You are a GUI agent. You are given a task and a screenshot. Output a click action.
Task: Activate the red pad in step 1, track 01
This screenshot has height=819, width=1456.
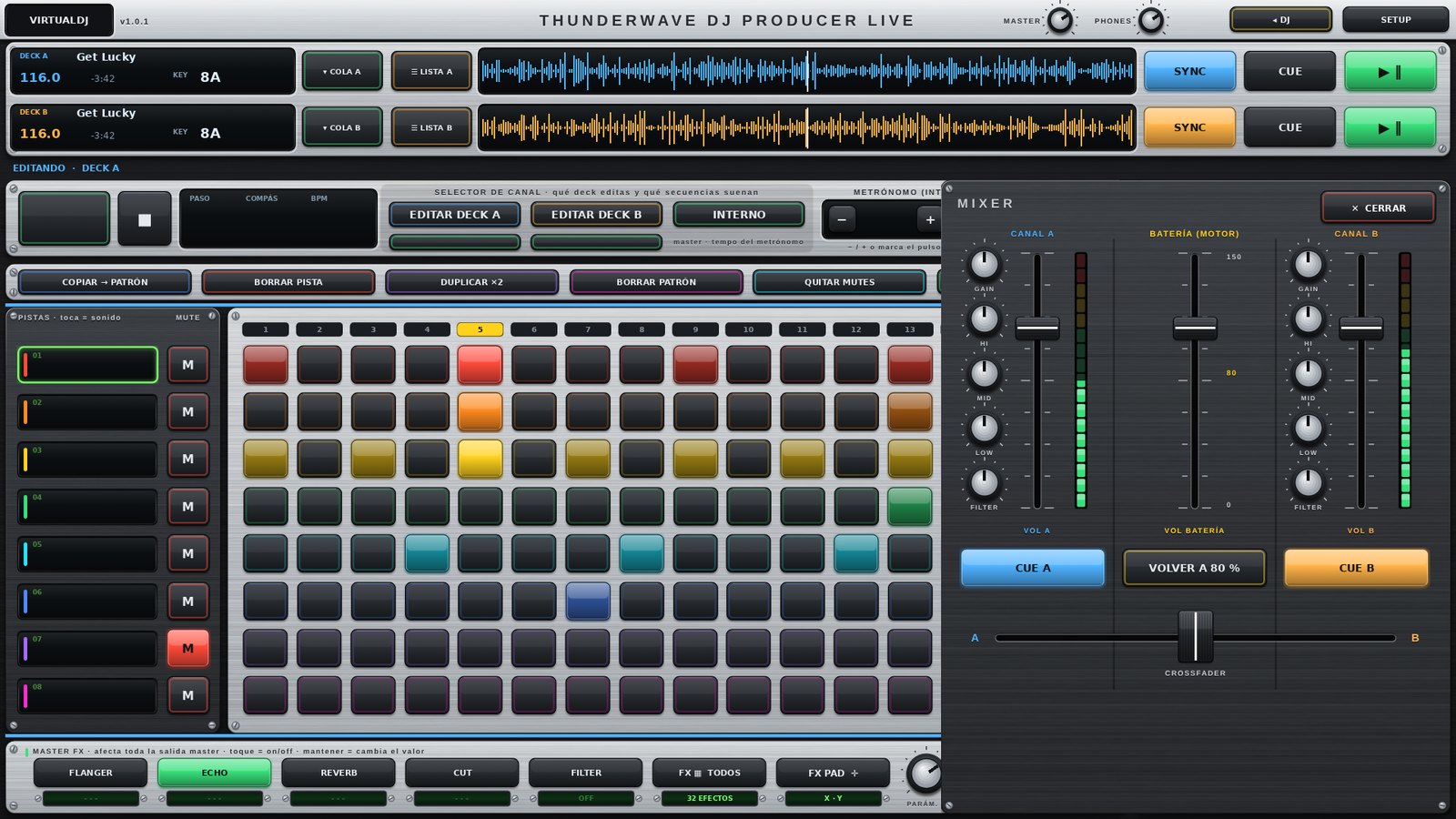pos(266,364)
